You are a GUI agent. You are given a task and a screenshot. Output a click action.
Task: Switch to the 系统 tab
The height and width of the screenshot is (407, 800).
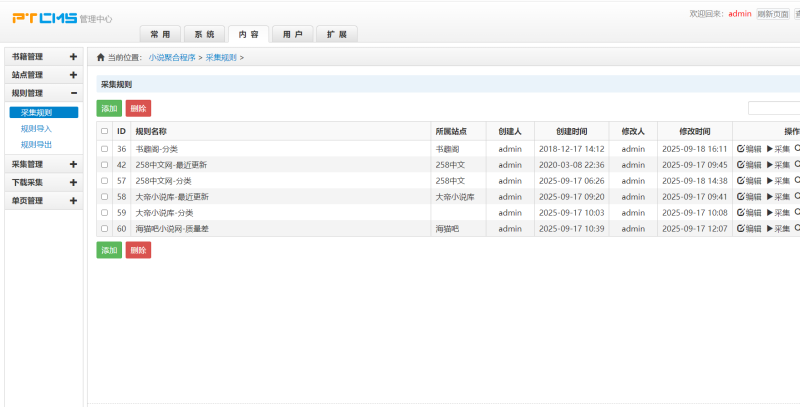pos(205,34)
